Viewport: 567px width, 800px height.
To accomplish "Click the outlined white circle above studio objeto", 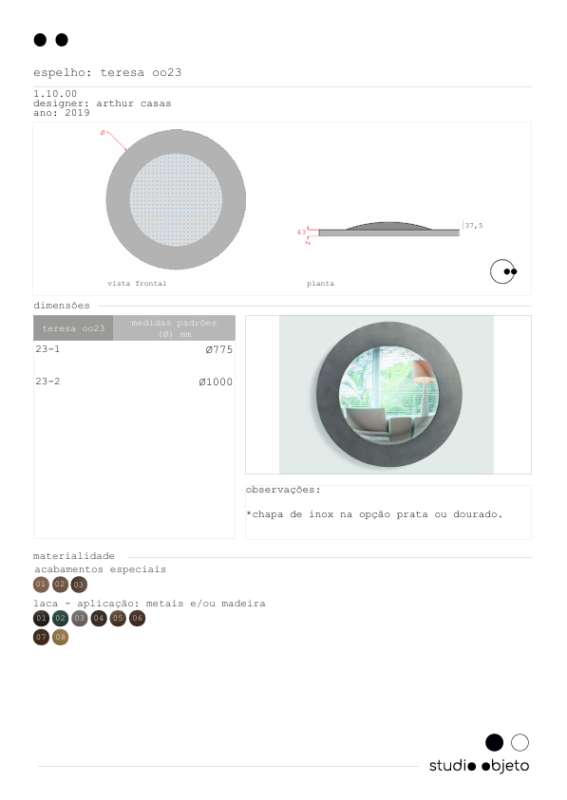I will point(520,742).
